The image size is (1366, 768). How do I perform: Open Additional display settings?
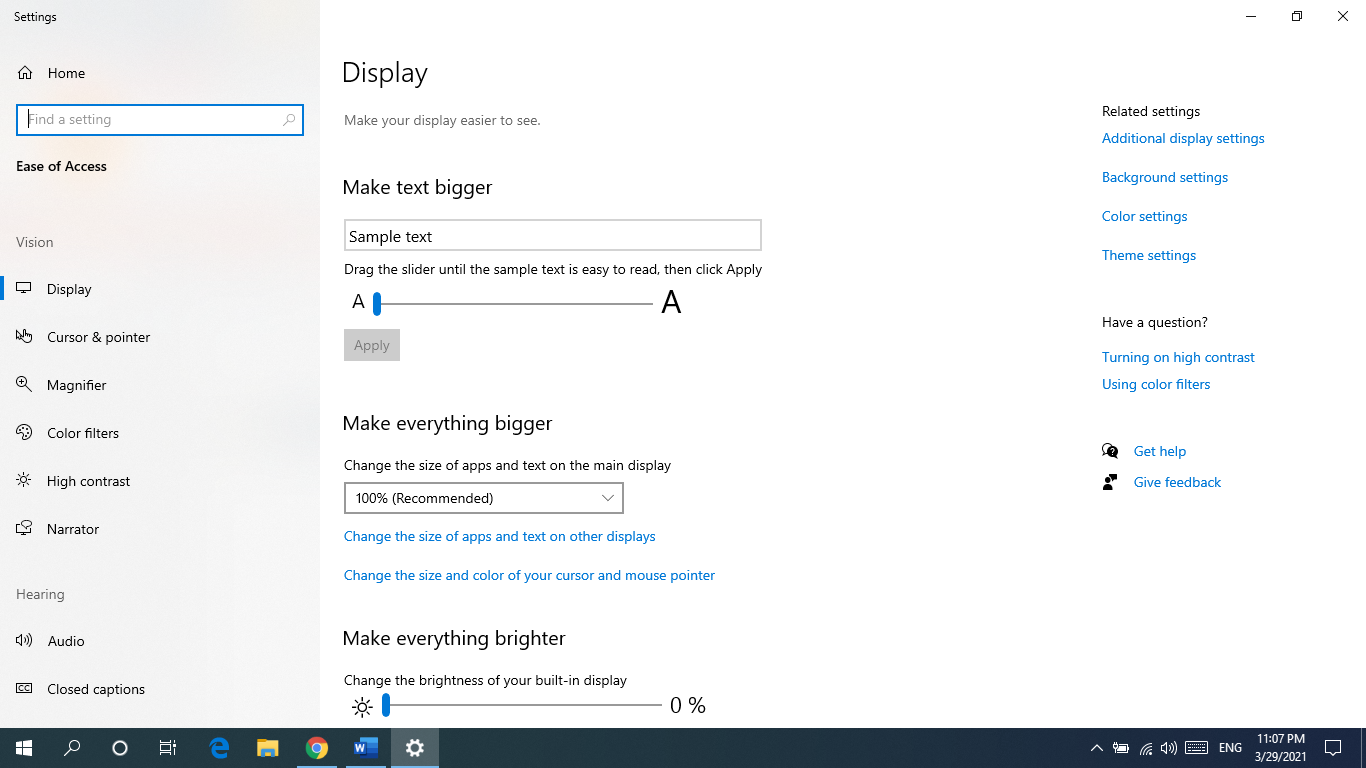(1183, 138)
